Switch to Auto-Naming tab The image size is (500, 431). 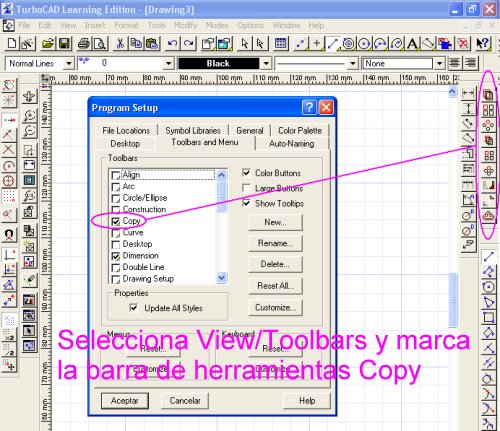[292, 144]
